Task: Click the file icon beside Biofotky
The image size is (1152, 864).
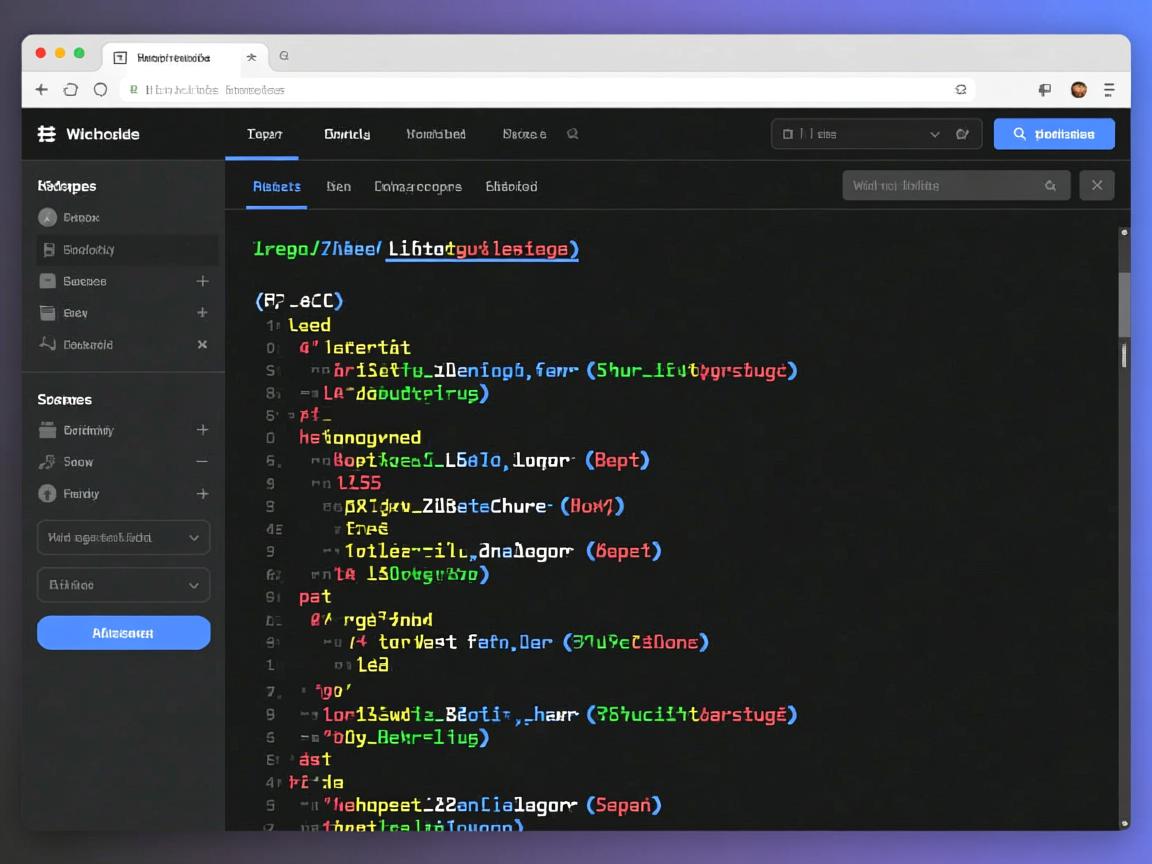Action: [48, 249]
